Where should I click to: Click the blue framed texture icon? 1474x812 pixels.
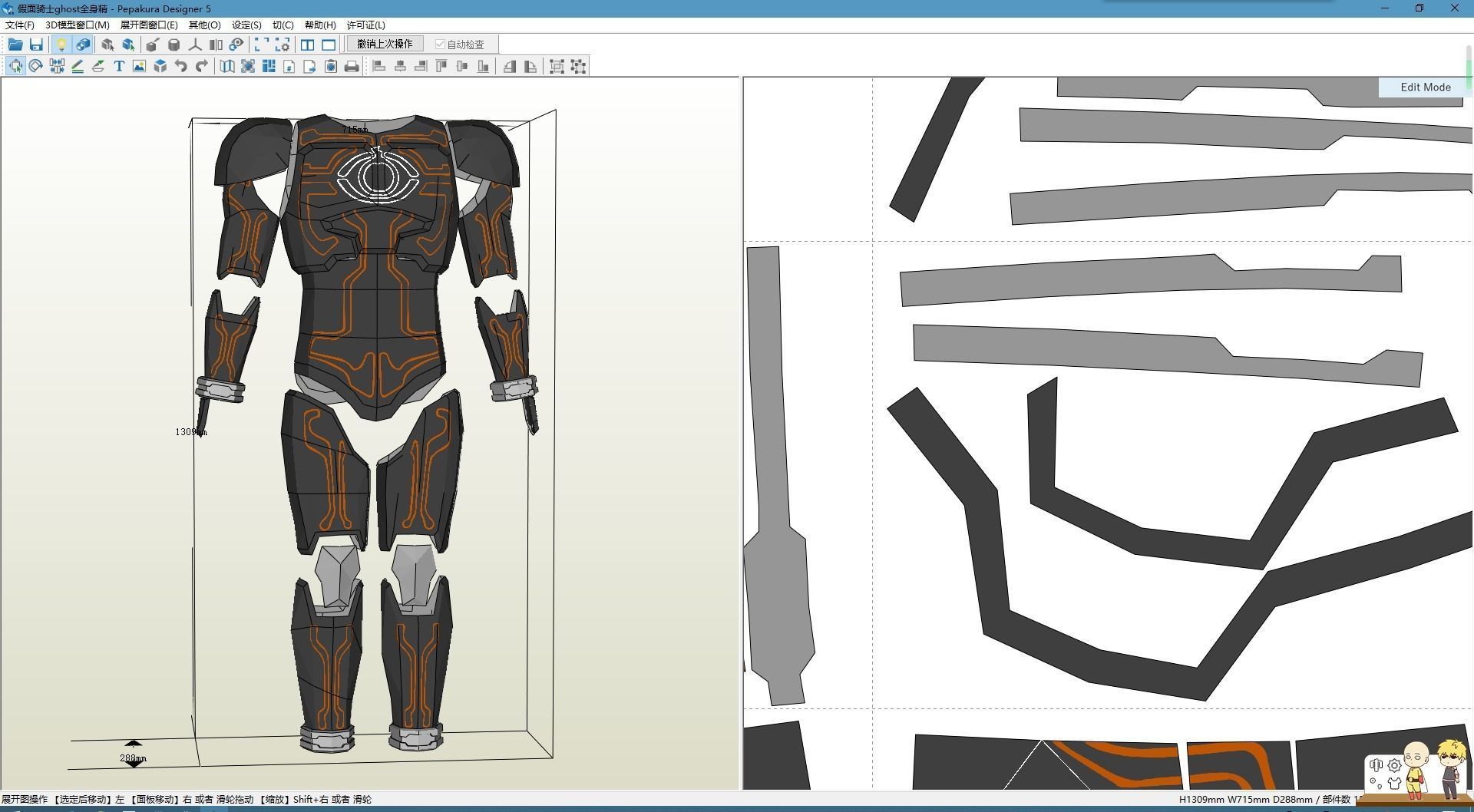click(248, 66)
